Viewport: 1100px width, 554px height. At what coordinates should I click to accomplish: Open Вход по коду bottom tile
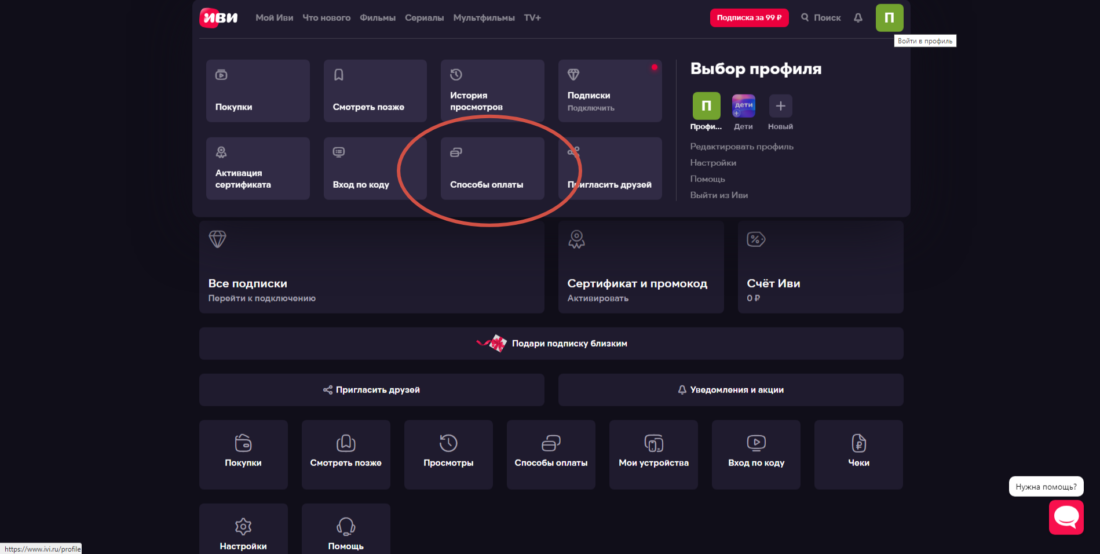tap(756, 454)
